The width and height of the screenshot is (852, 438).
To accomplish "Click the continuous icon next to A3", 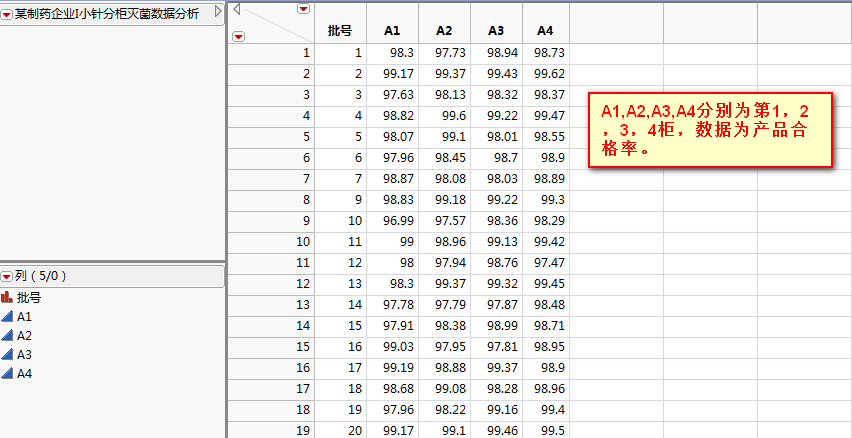I will tap(7, 355).
